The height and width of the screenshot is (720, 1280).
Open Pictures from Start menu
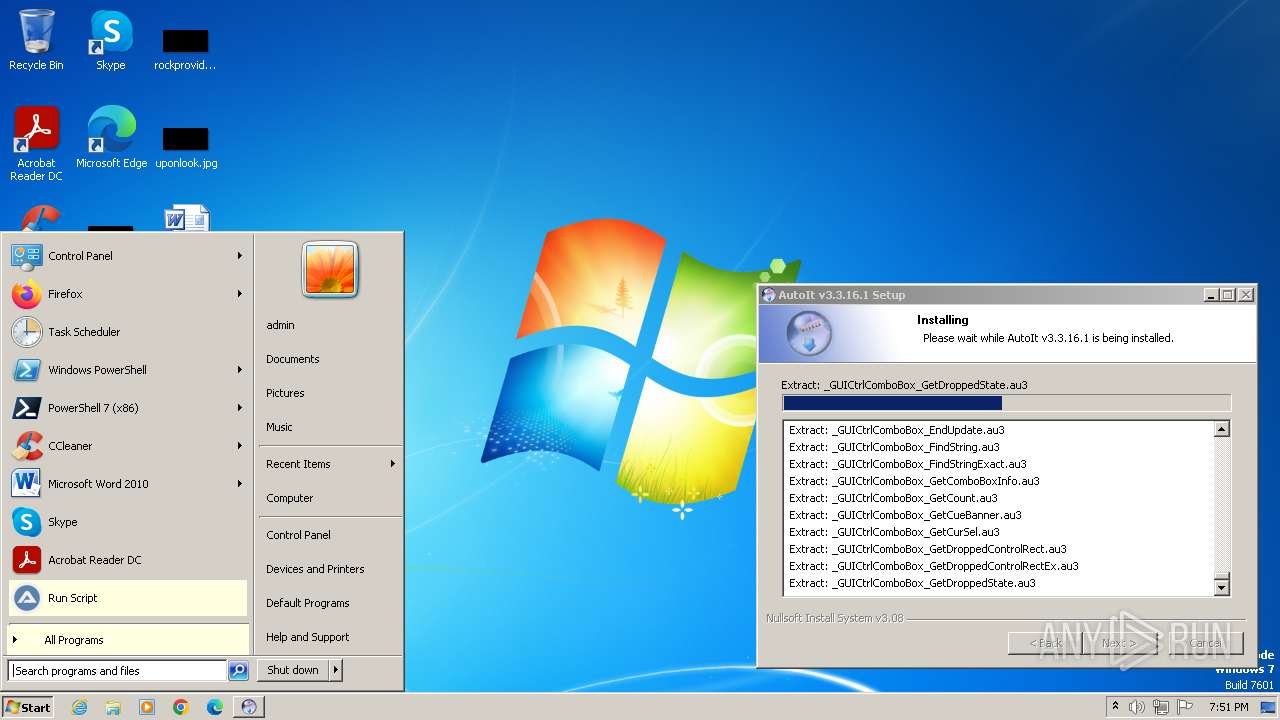(285, 393)
